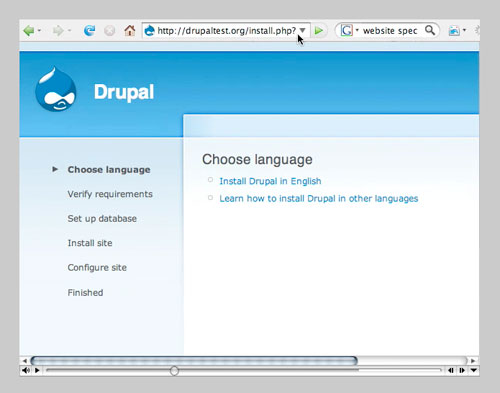
Task: Step backward one frame in the player
Action: coord(451,370)
